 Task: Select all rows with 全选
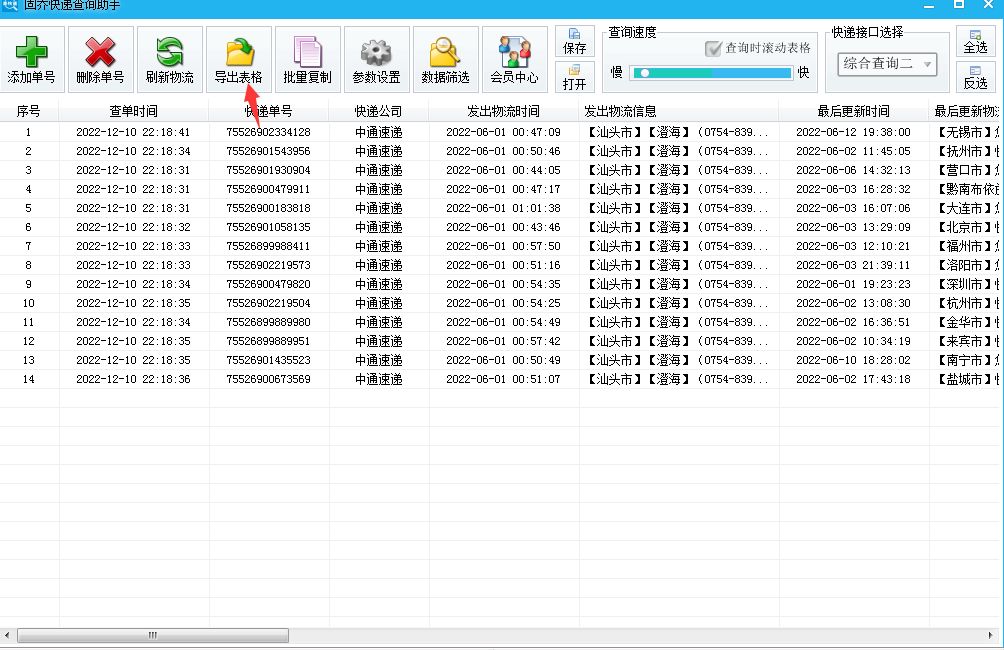pyautogui.click(x=975, y=41)
